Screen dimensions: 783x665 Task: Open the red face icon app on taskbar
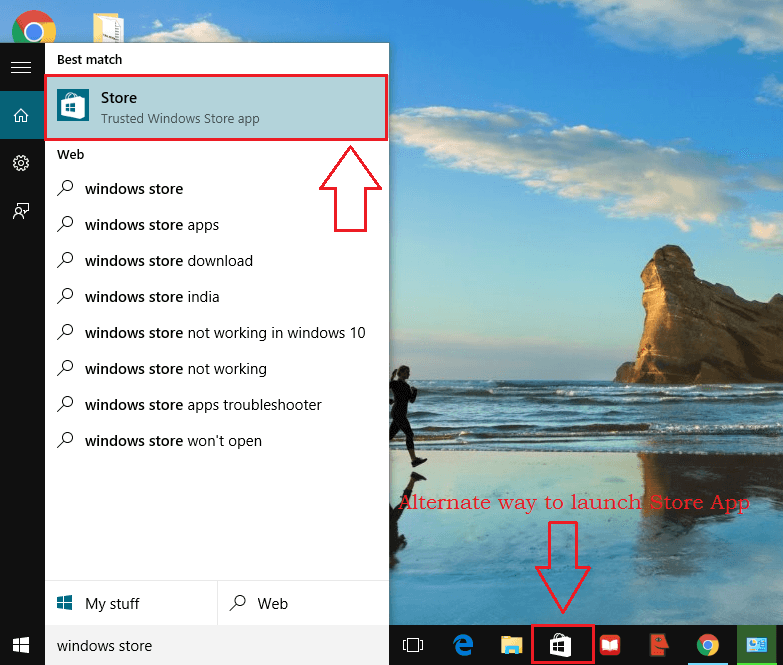click(659, 646)
